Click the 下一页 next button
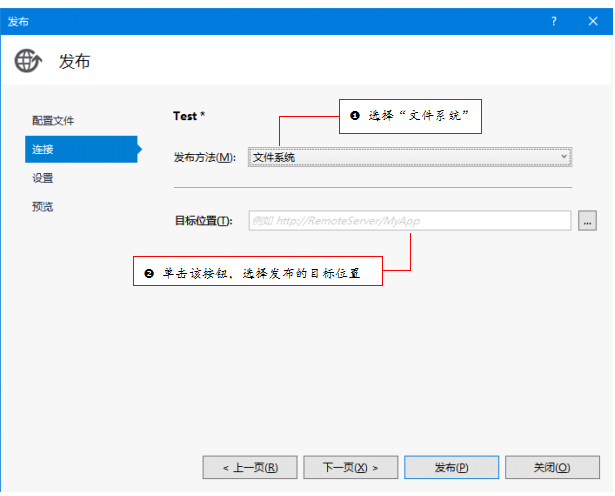Viewport: 615px width, 496px height. 350,467
